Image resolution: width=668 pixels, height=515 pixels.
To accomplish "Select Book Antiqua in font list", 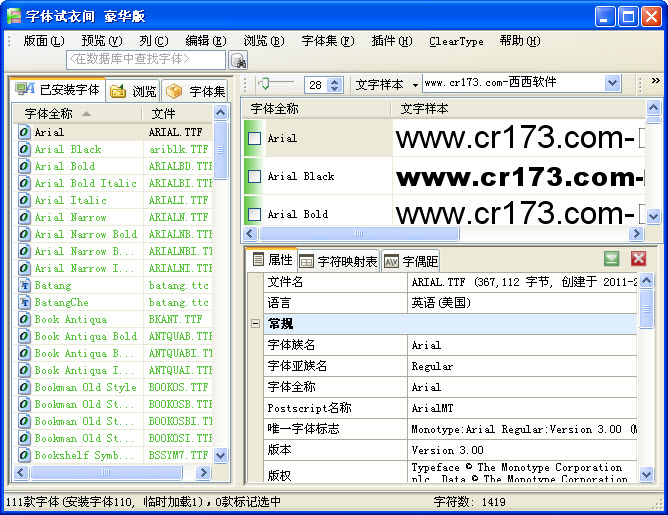I will tap(114, 319).
